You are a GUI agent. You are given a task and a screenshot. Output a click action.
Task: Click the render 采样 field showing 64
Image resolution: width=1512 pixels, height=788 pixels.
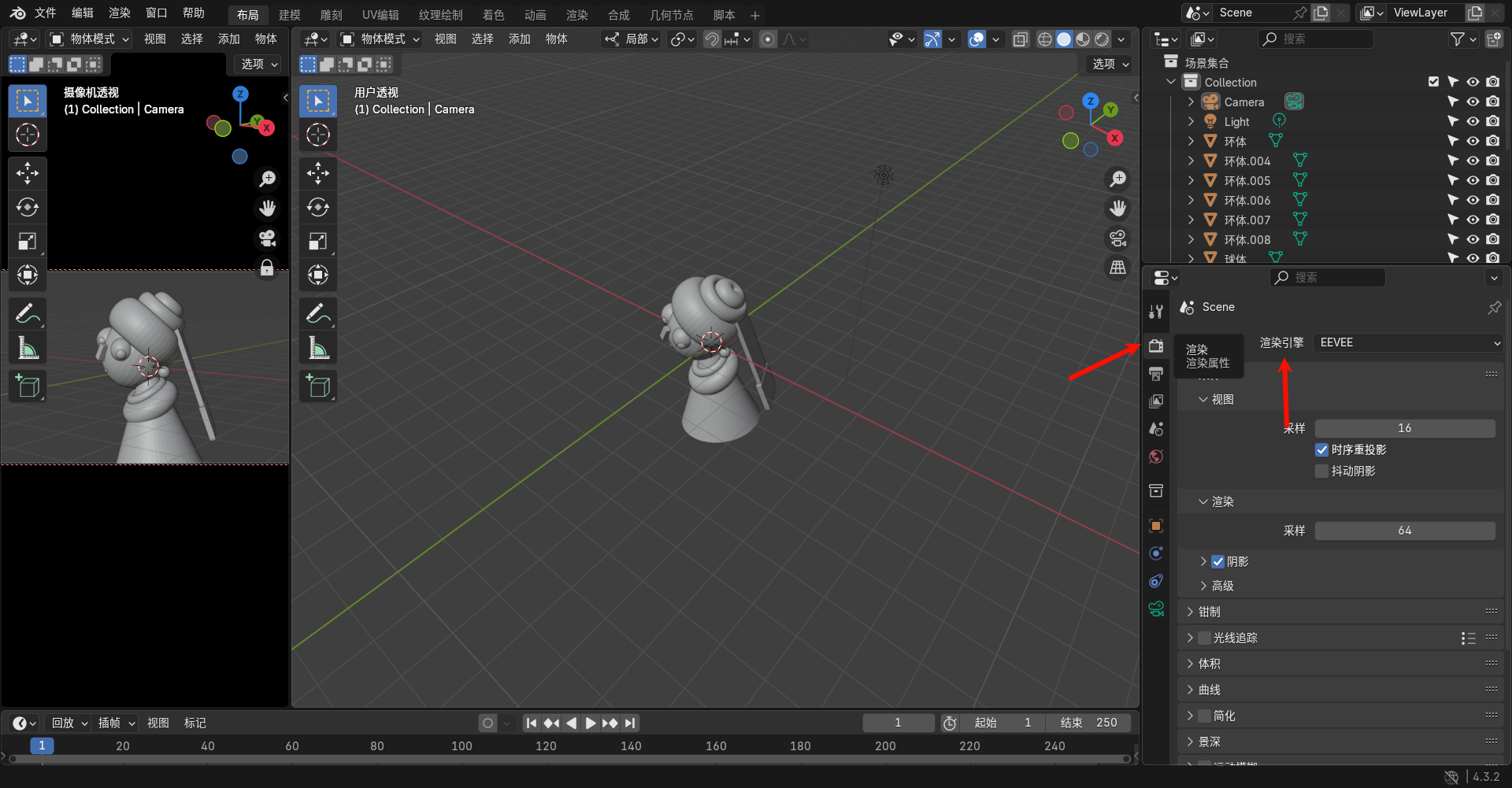click(x=1404, y=531)
